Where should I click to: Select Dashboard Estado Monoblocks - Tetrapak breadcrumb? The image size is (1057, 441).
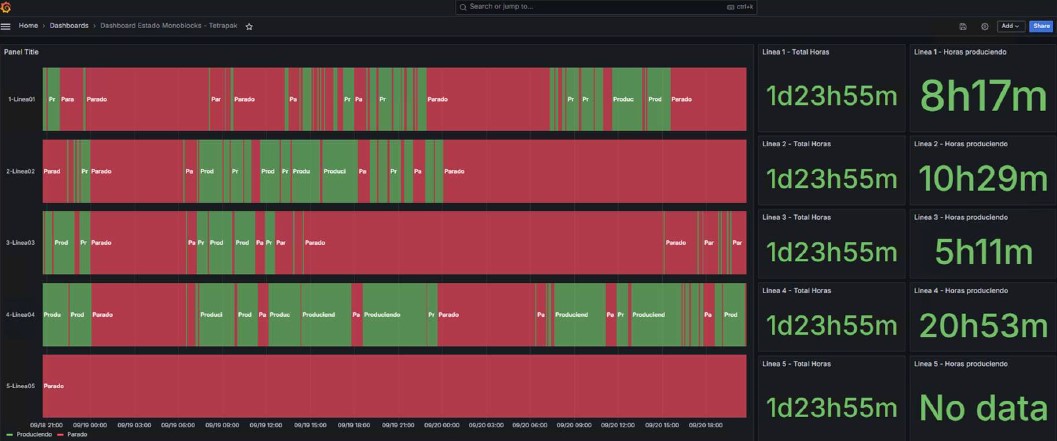point(169,26)
